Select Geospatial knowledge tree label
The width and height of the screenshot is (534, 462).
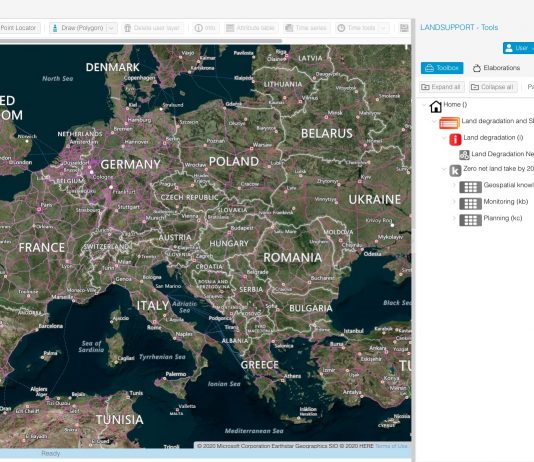pyautogui.click(x=508, y=185)
